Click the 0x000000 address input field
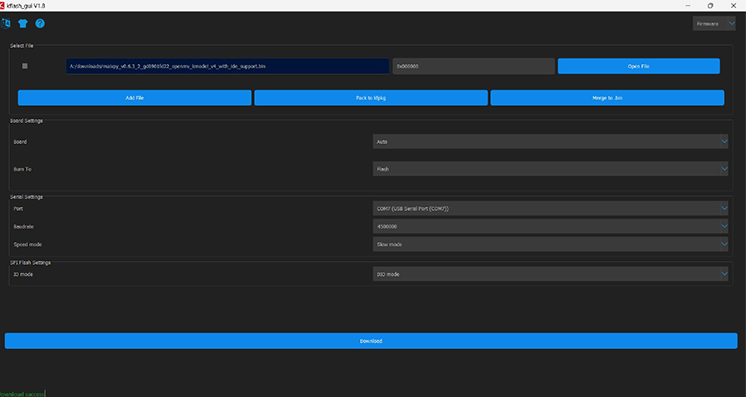 click(x=474, y=66)
